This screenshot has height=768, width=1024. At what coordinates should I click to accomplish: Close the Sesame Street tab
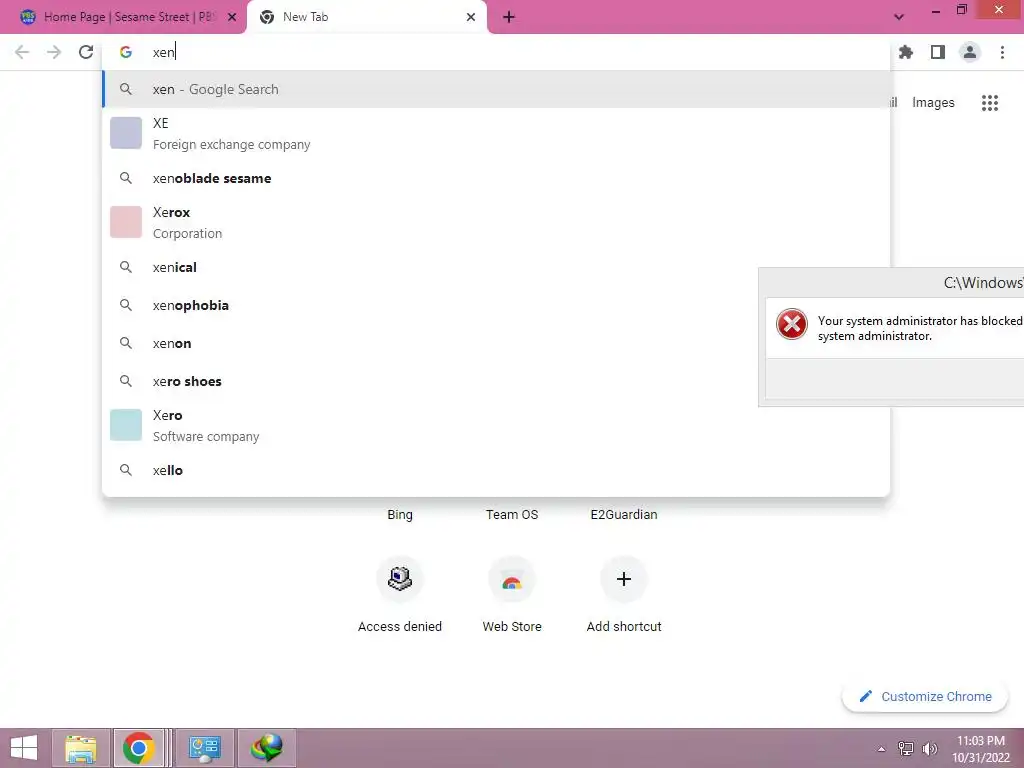[x=232, y=17]
